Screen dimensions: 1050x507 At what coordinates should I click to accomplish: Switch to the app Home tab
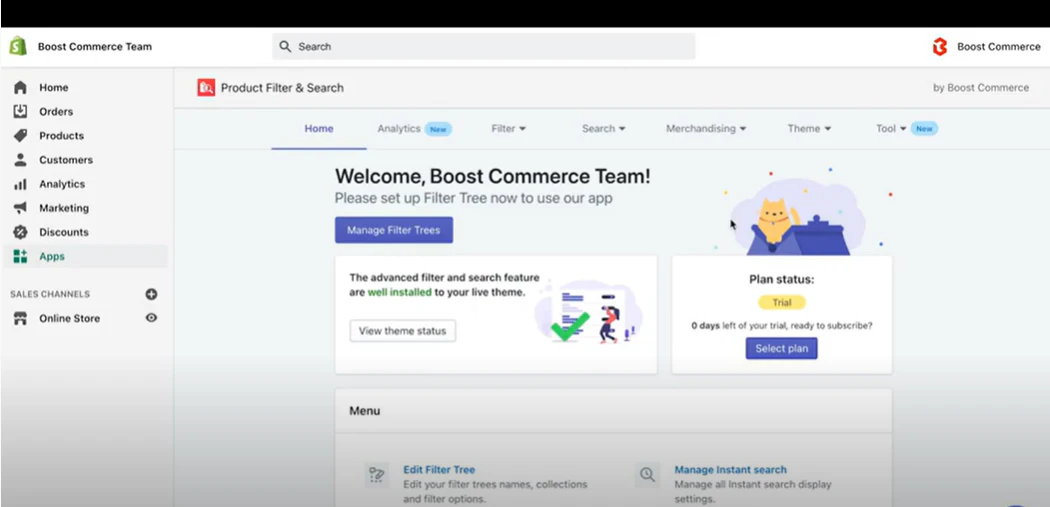(319, 129)
